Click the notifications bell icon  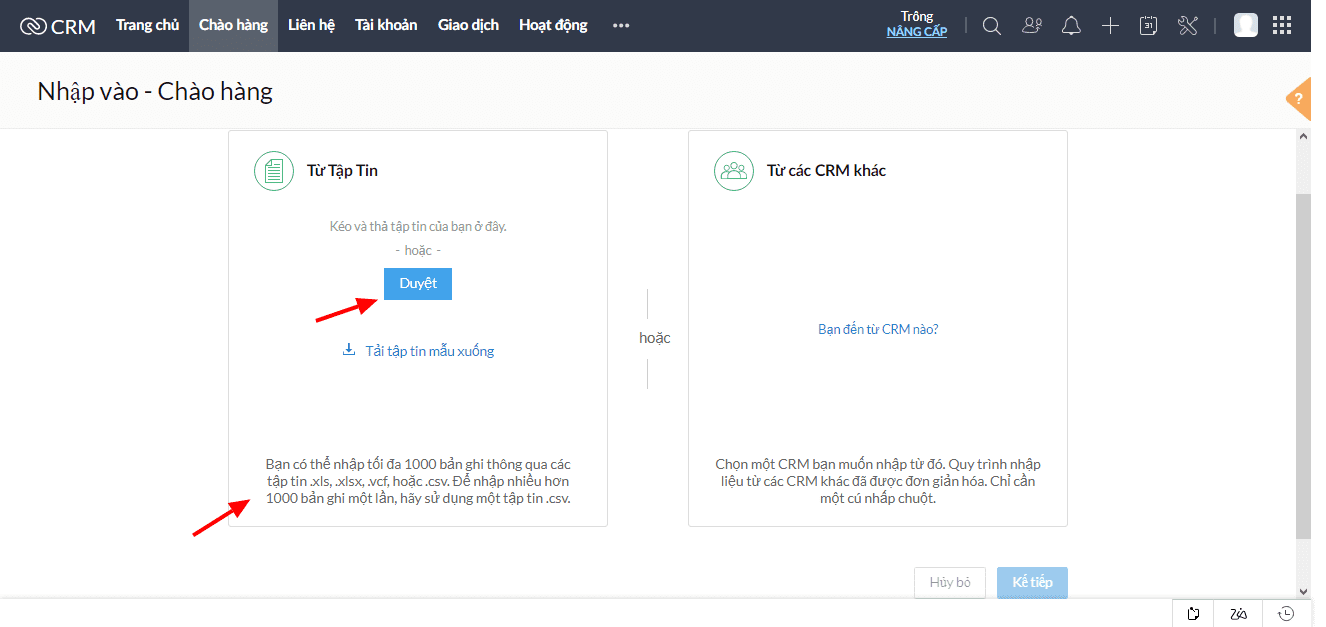(x=1071, y=26)
